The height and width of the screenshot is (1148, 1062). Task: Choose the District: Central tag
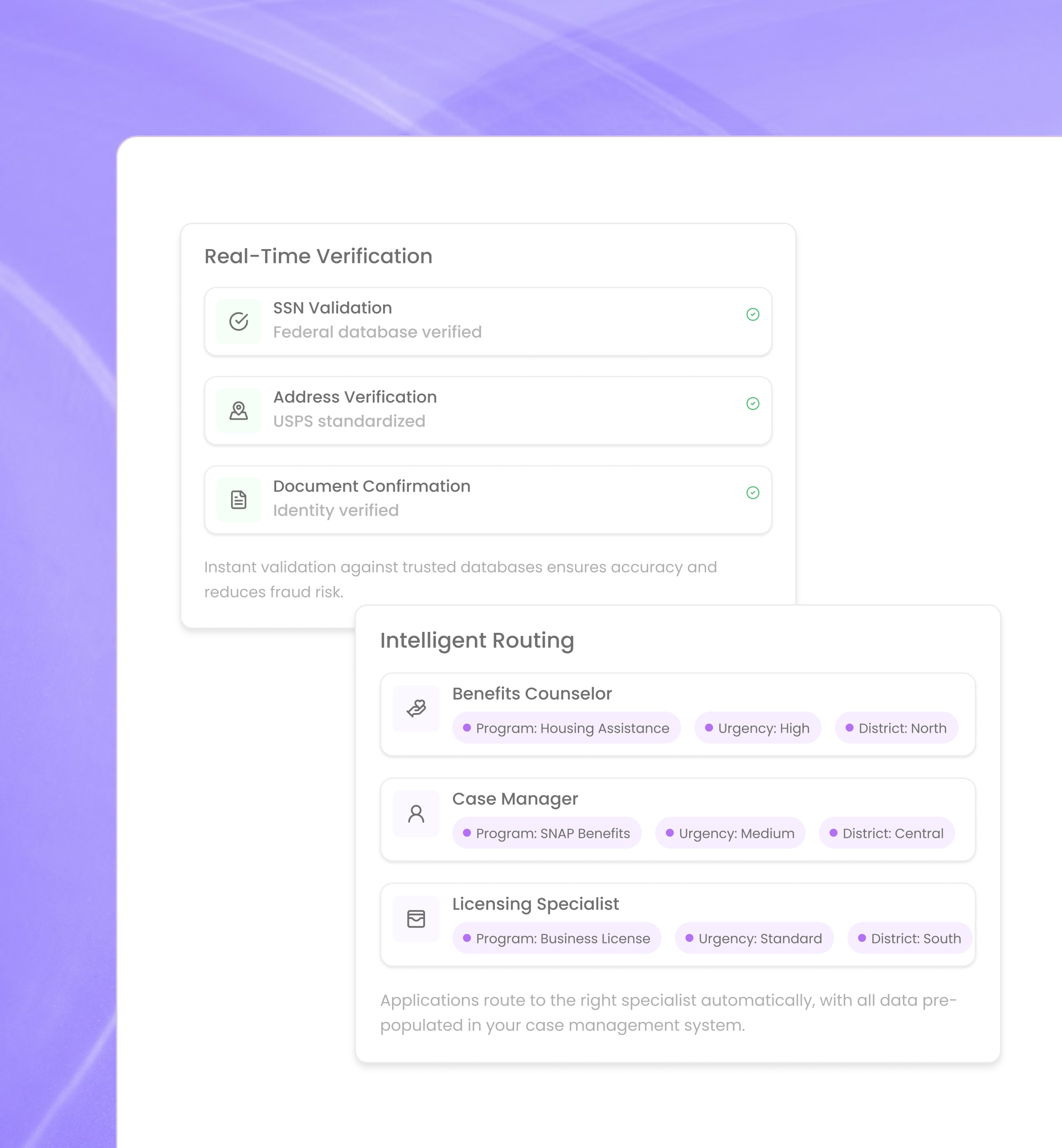click(x=886, y=833)
